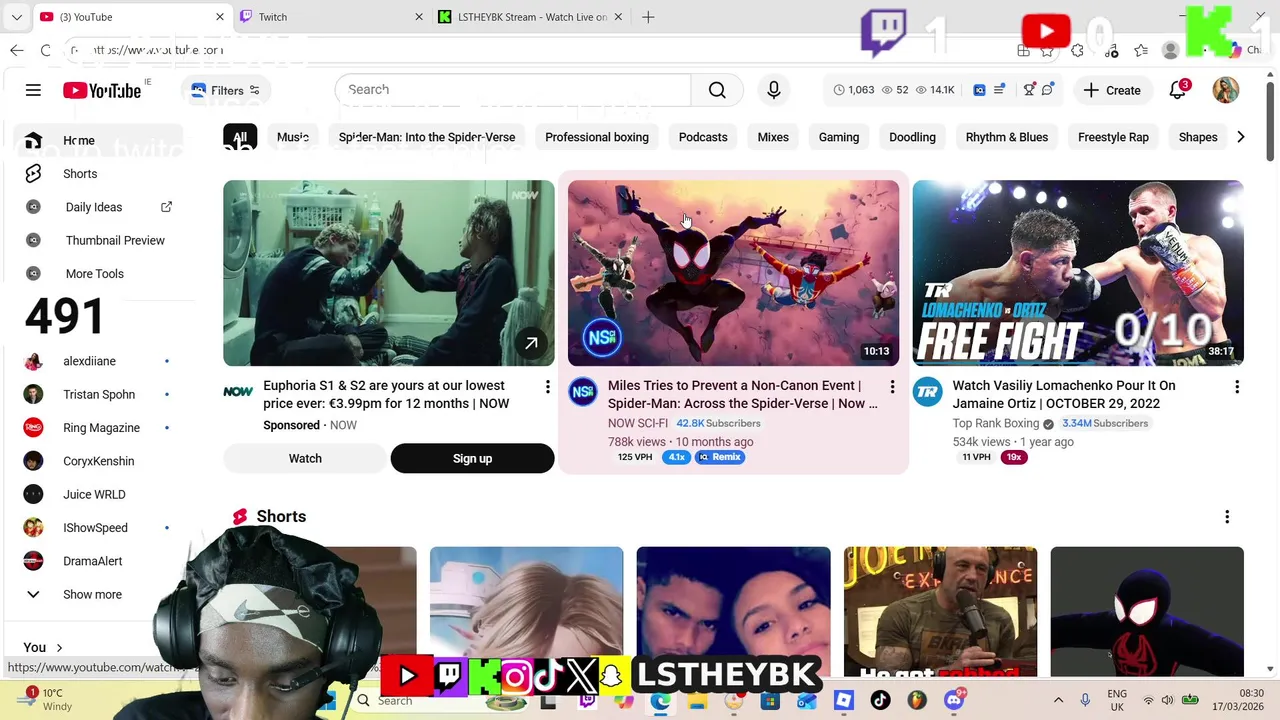This screenshot has height=720, width=1280.
Task: Click the external-link arrow on Euphoria thumbnail
Action: coord(532,344)
